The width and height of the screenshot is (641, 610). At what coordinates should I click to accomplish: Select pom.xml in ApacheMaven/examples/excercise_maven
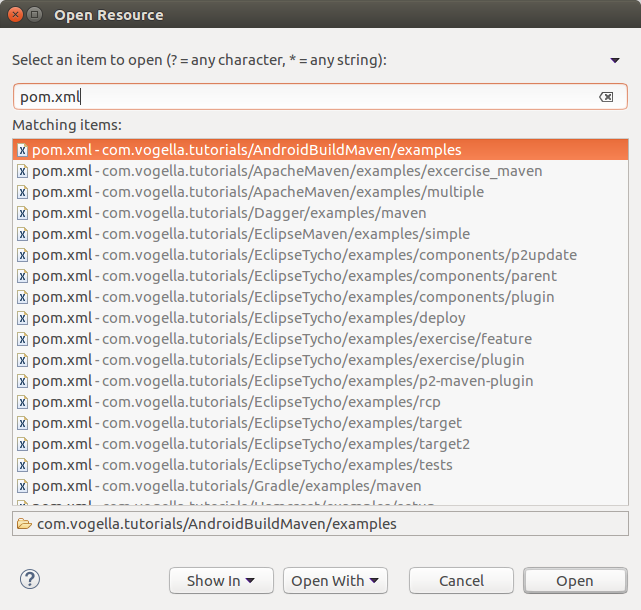(x=320, y=171)
